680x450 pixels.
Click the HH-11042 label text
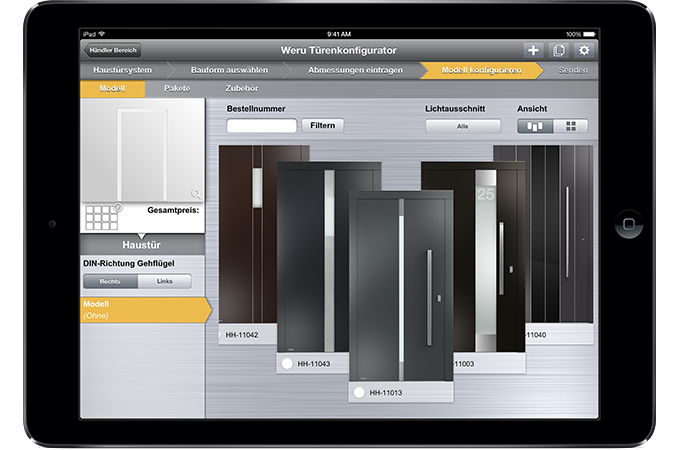242,335
